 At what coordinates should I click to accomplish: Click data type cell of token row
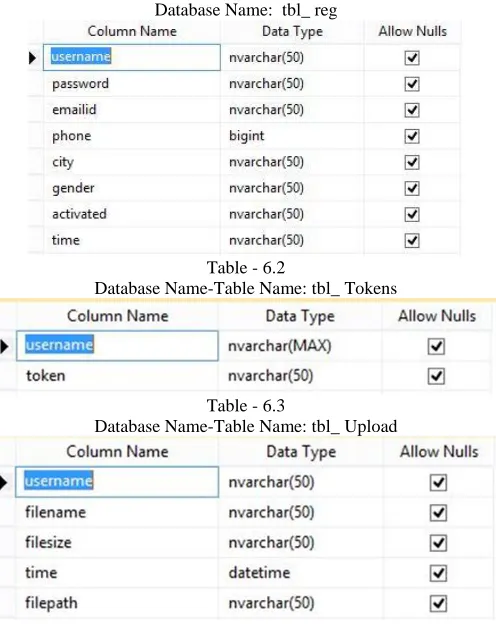click(300, 376)
